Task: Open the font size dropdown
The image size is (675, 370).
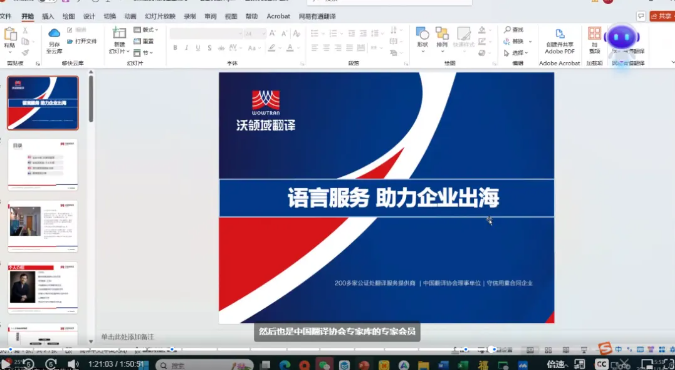Action: point(255,34)
